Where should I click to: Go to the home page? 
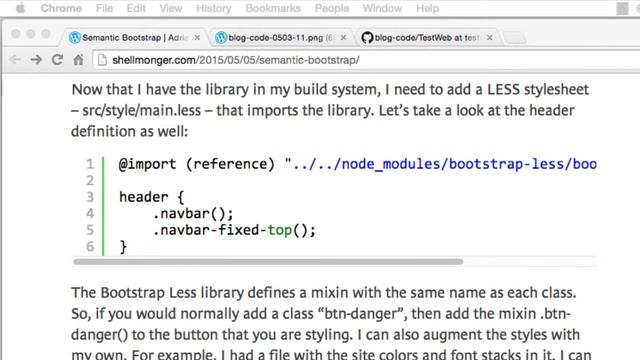pyautogui.click(x=78, y=60)
